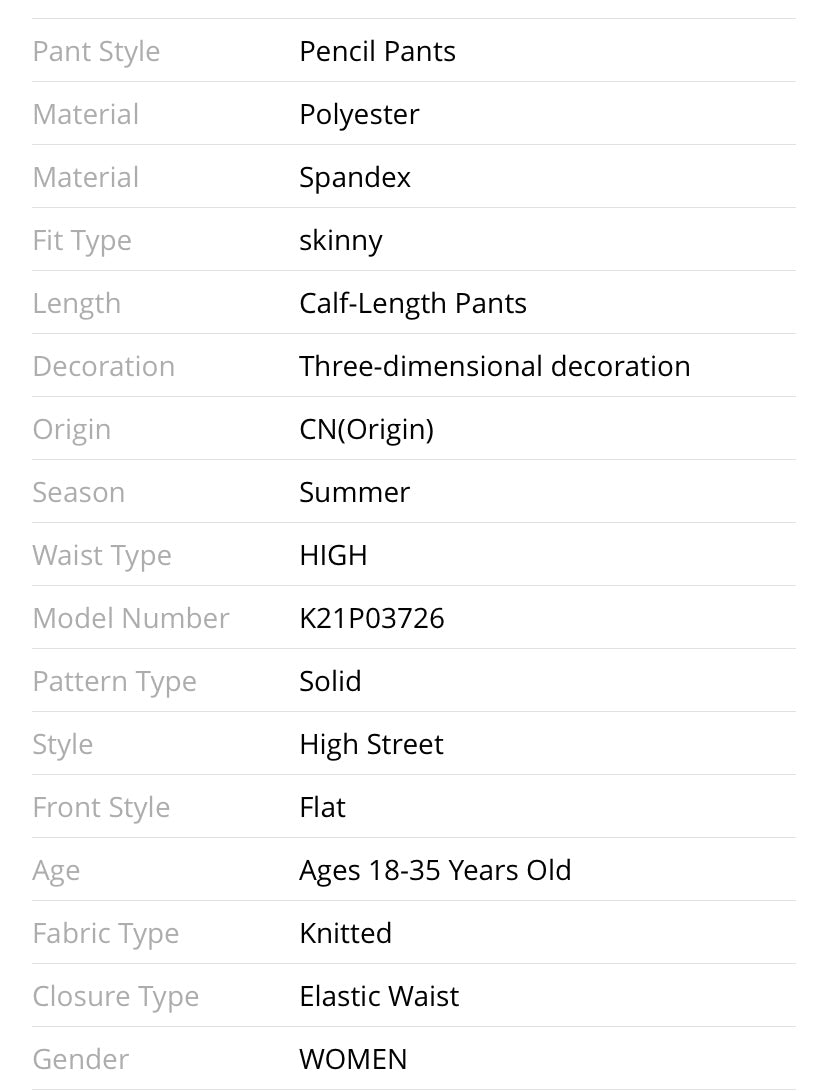This screenshot has height=1092, width=828.
Task: Click the "Calf-Length Pants" value
Action: 412,303
